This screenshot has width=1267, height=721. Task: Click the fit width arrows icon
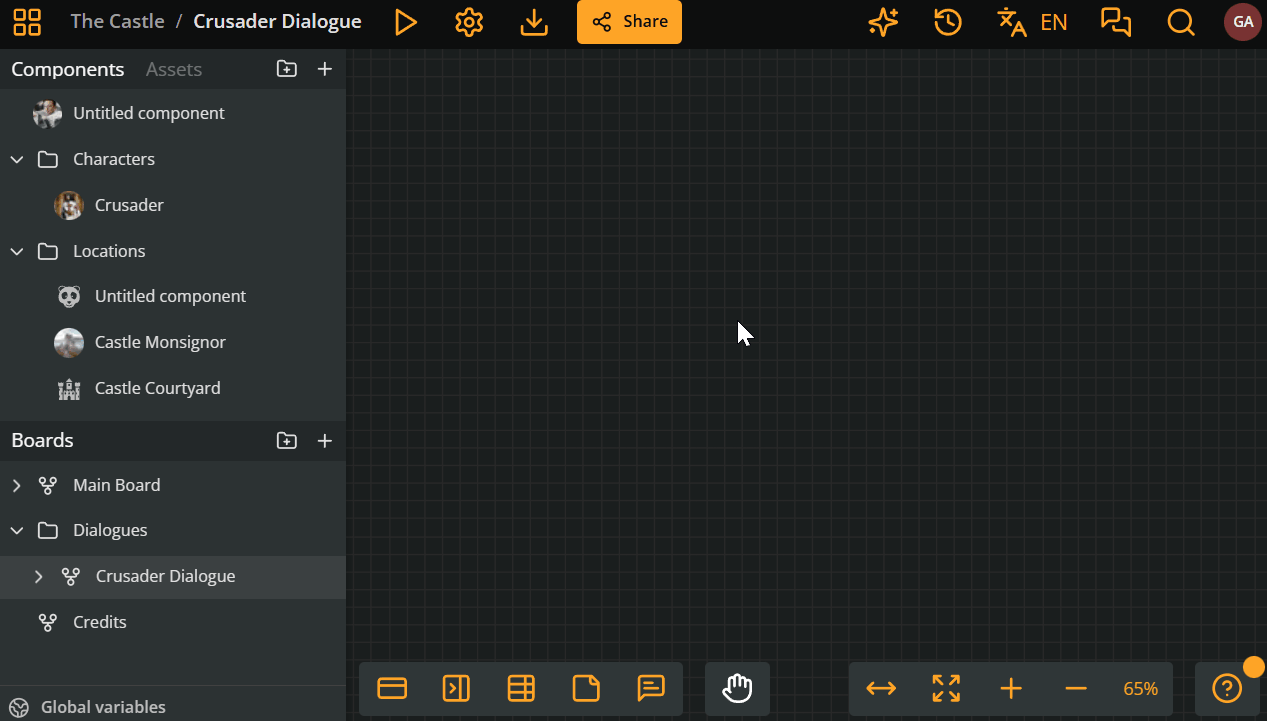pos(881,688)
